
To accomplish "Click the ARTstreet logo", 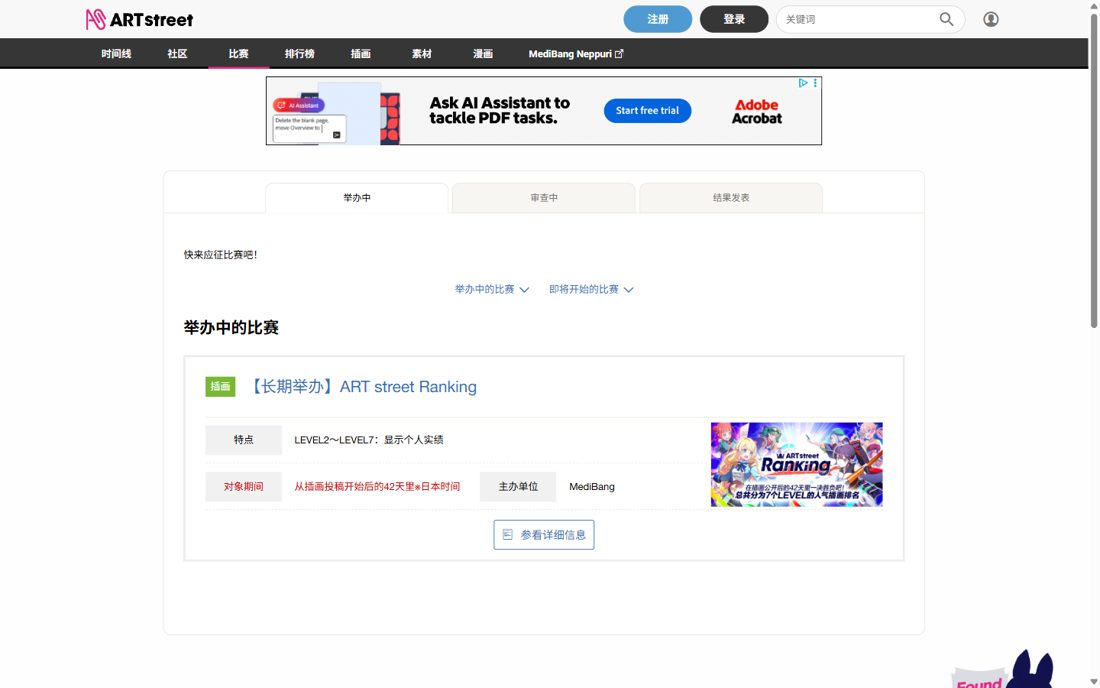I will pyautogui.click(x=139, y=20).
